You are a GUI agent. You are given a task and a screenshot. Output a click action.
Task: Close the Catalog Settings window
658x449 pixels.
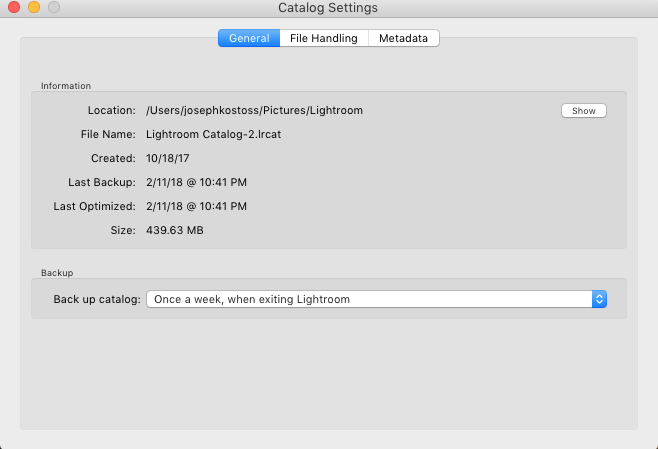[x=14, y=7]
